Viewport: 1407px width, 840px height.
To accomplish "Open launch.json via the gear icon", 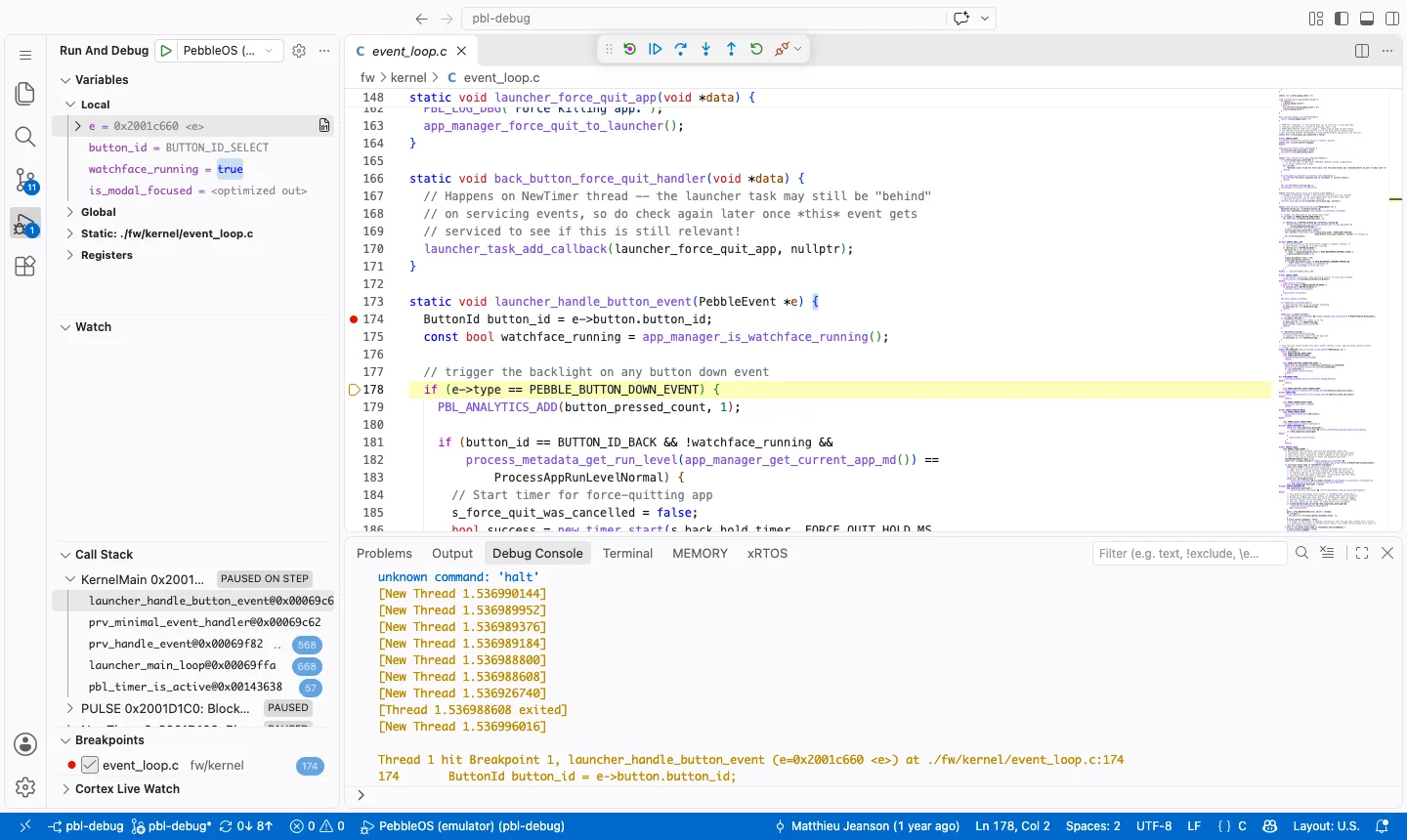I will pyautogui.click(x=299, y=51).
